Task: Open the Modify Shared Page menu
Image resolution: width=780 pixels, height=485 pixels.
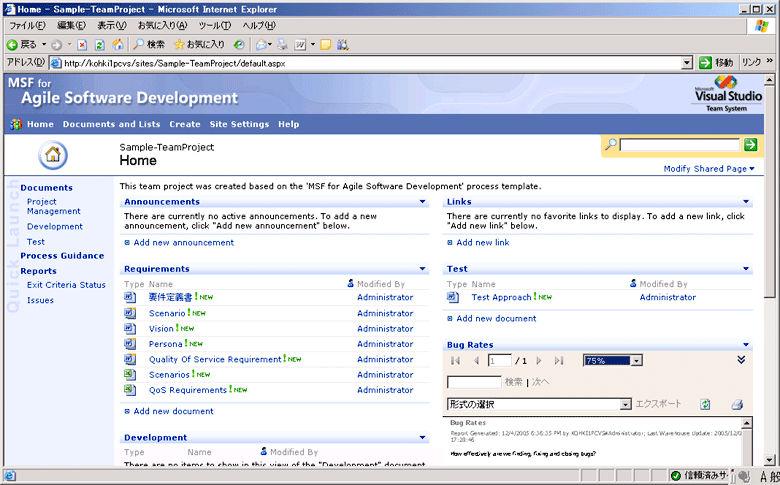Action: (709, 169)
